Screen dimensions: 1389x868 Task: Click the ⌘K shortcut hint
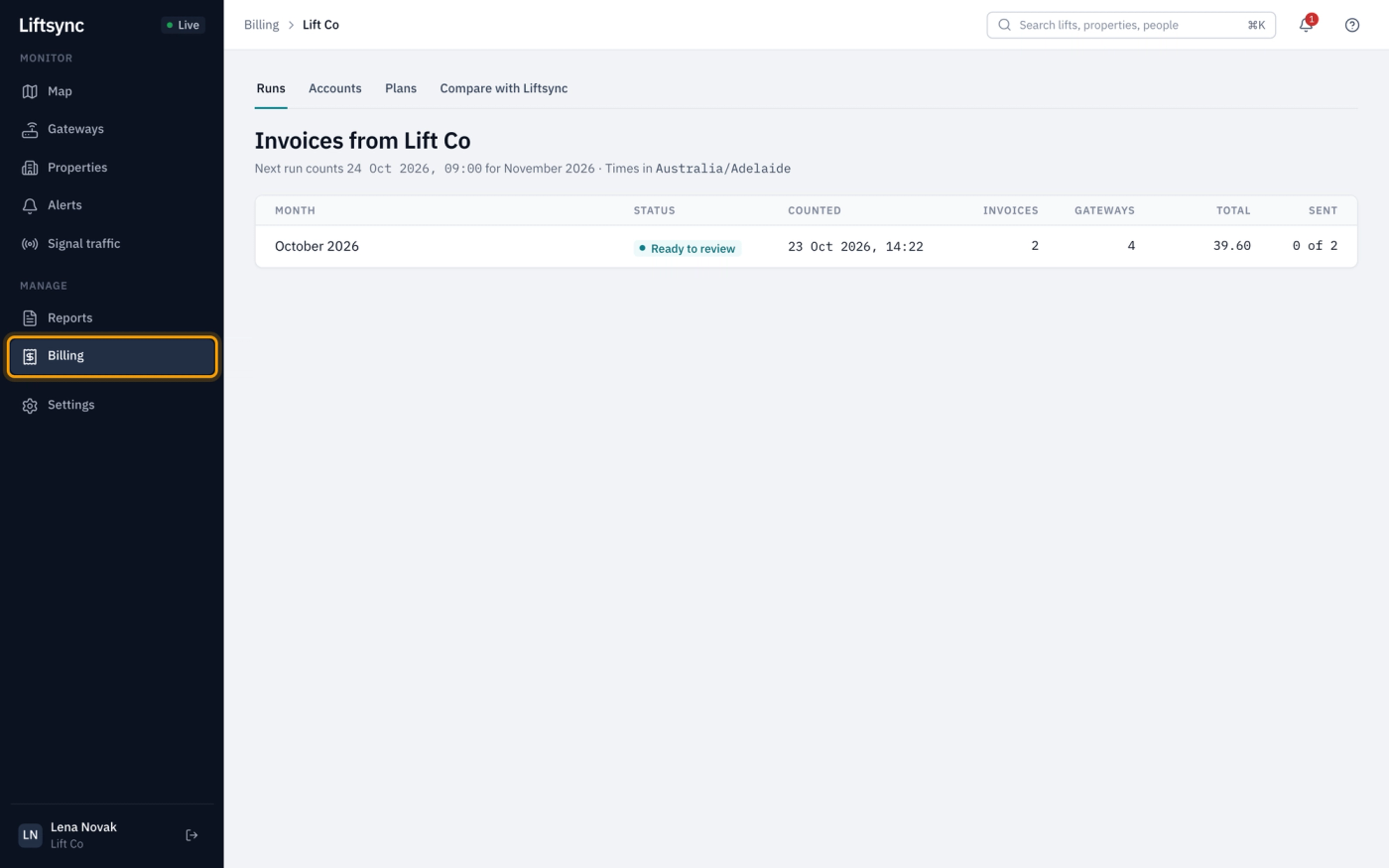(x=1256, y=25)
